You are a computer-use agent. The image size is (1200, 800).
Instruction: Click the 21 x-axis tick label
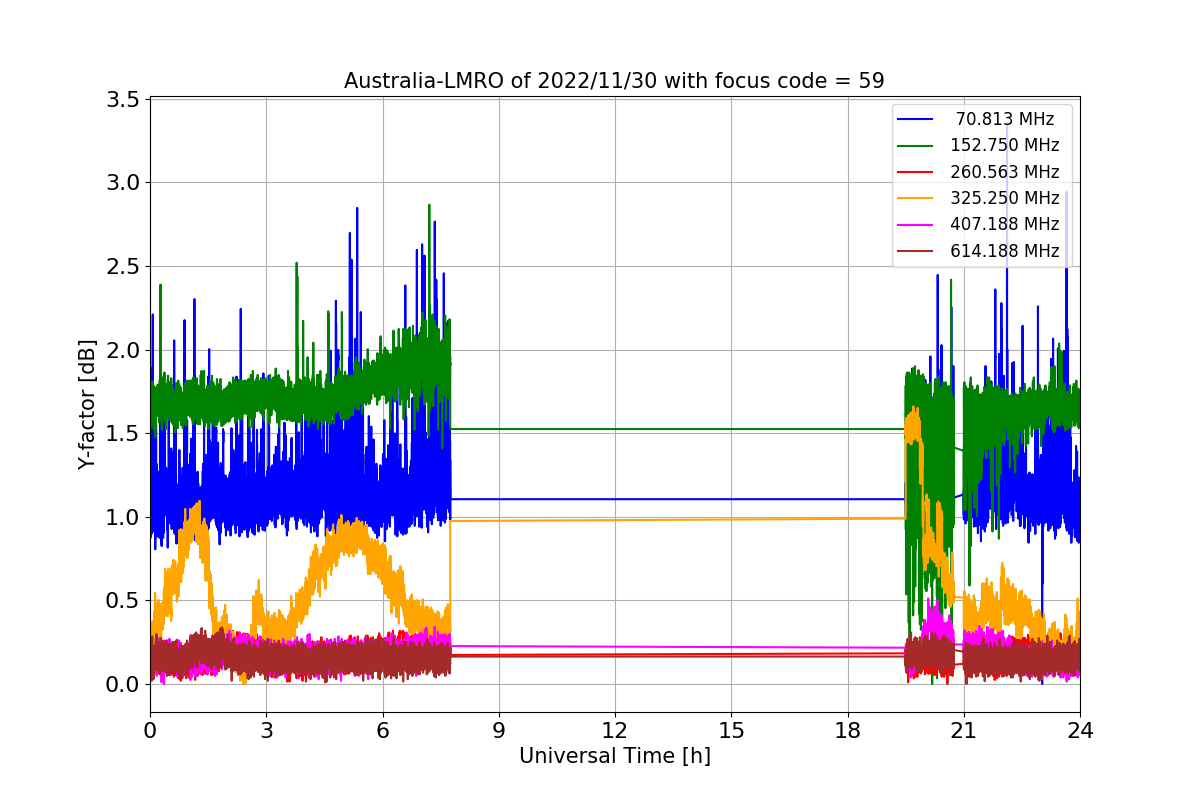point(964,731)
